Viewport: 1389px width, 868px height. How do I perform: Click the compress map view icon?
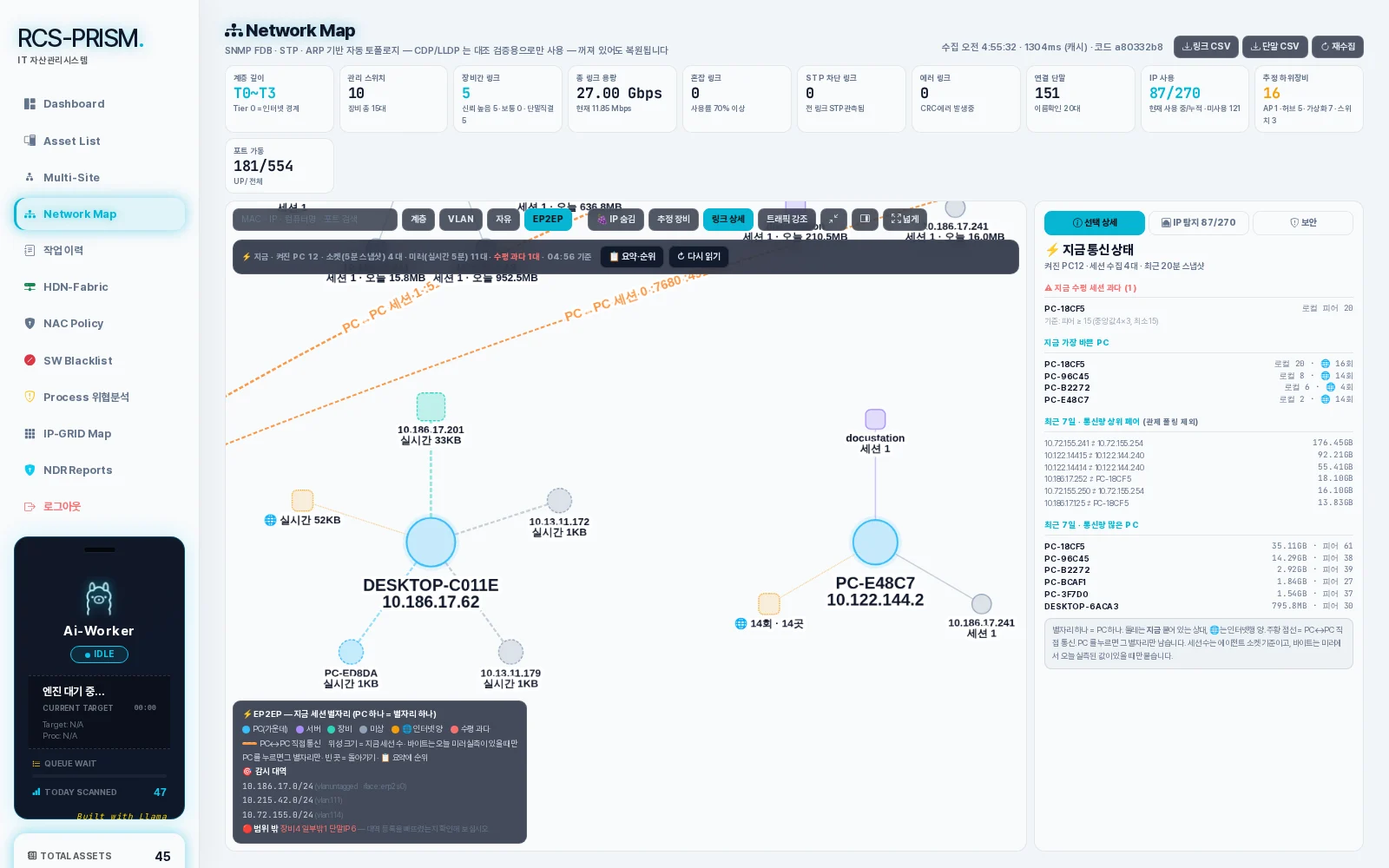coord(833,220)
